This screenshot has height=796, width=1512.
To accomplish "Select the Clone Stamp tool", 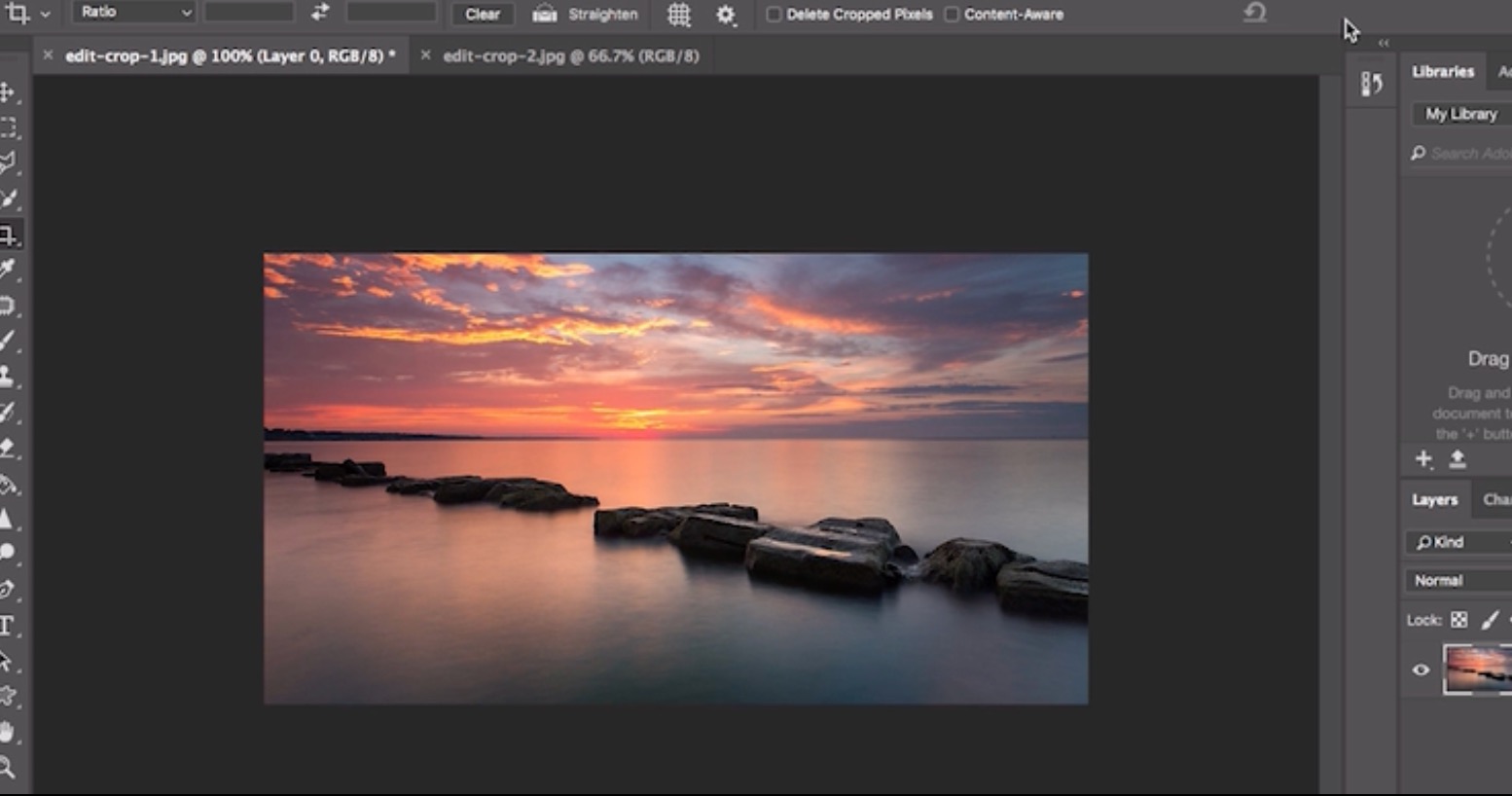I will [x=7, y=376].
